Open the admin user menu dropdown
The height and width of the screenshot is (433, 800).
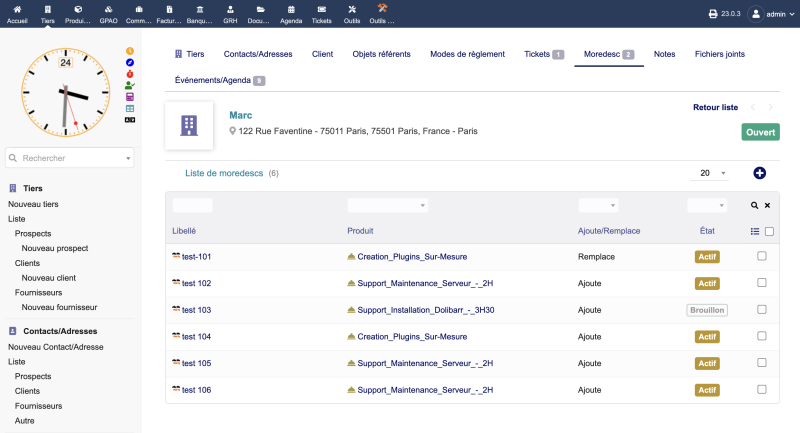click(771, 14)
